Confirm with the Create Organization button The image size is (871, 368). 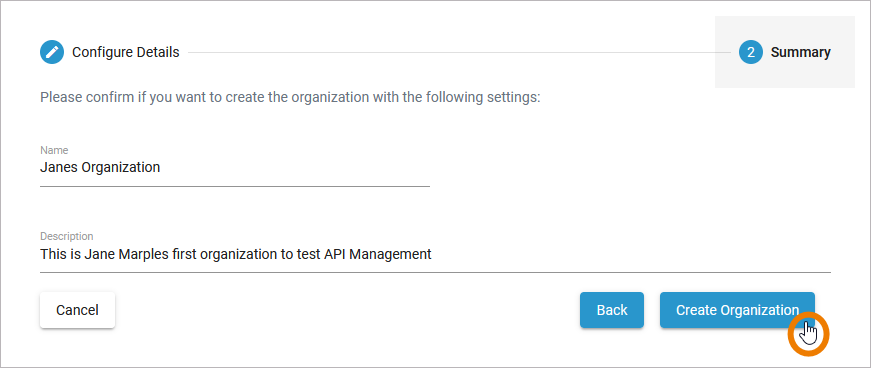click(737, 310)
